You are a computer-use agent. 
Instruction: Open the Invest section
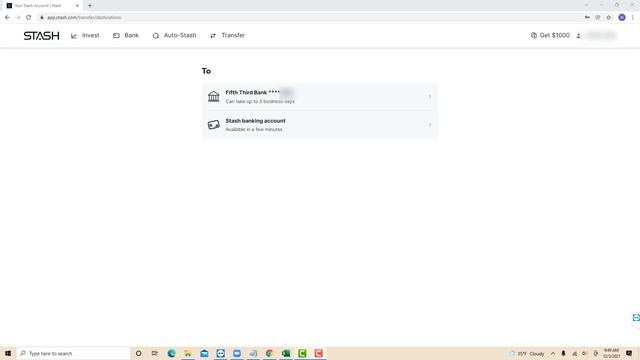[x=85, y=36]
